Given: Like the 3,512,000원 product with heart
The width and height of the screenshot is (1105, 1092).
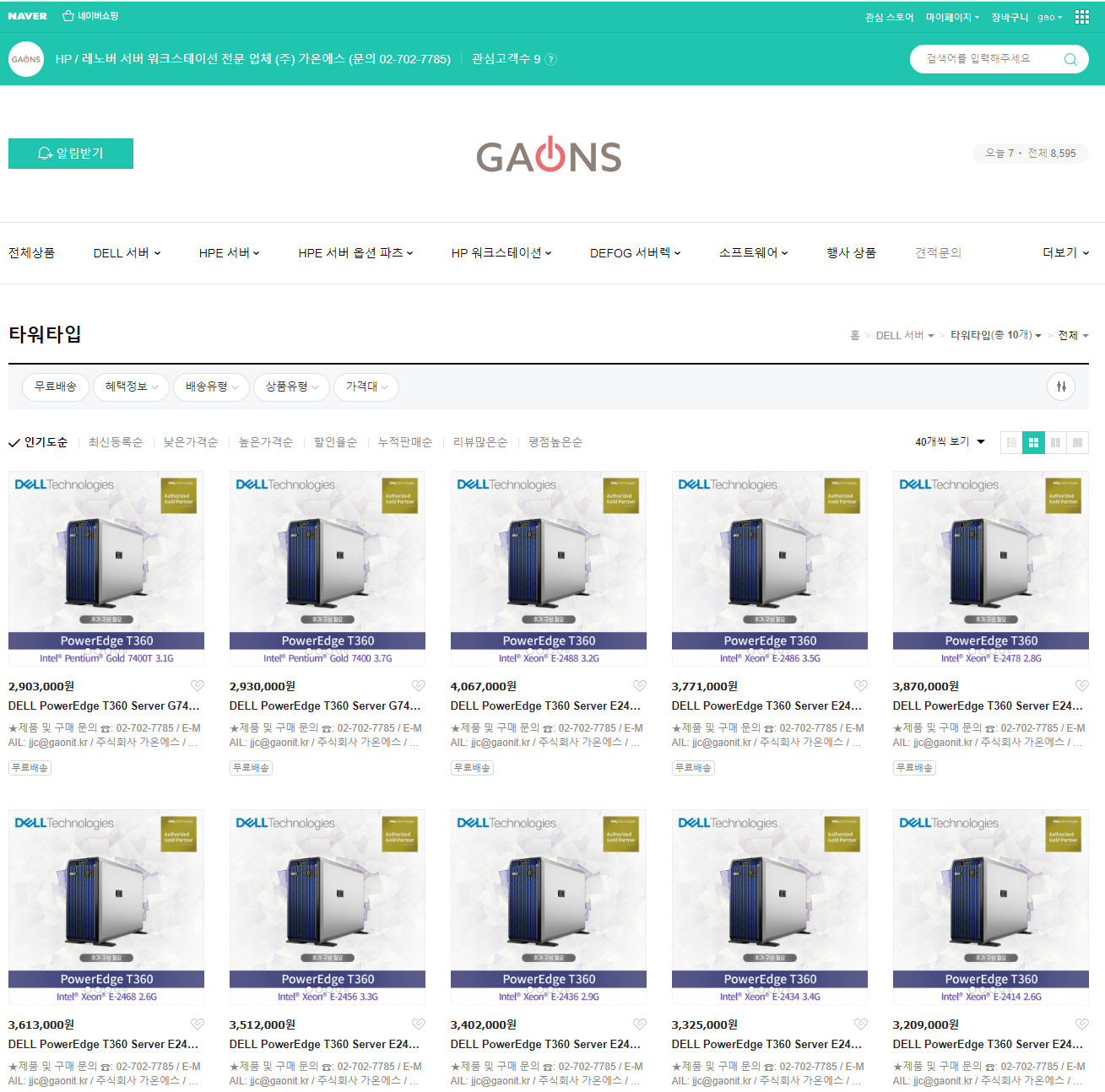Looking at the screenshot, I should pos(418,1024).
